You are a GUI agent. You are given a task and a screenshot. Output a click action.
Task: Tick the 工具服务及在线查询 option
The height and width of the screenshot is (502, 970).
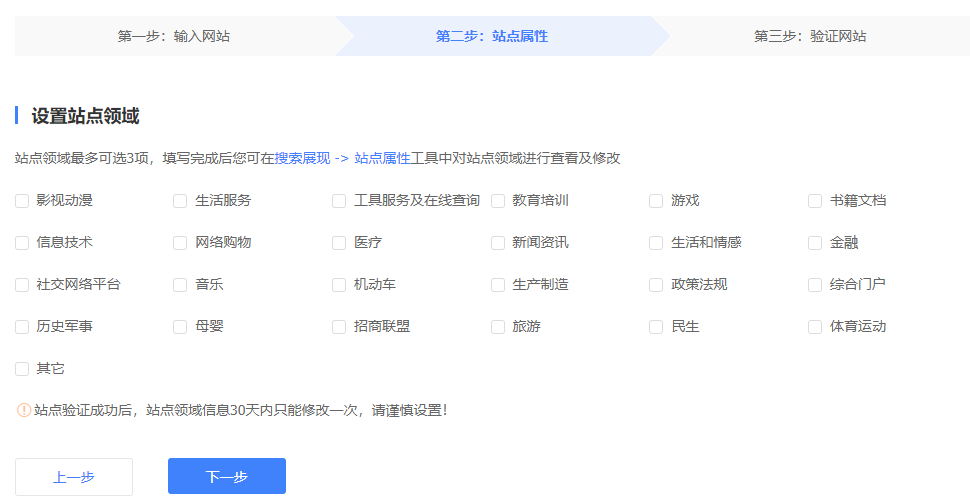(x=339, y=201)
